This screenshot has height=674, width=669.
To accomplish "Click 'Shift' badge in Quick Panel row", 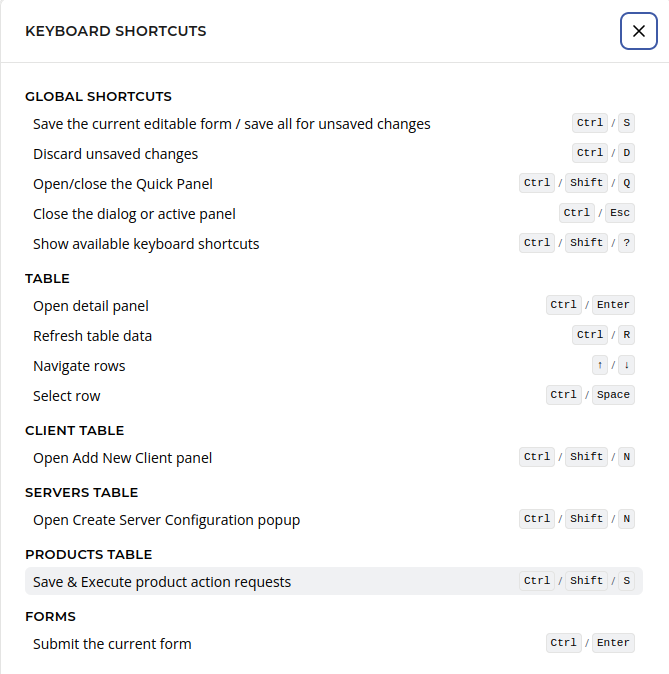I will point(586,183).
